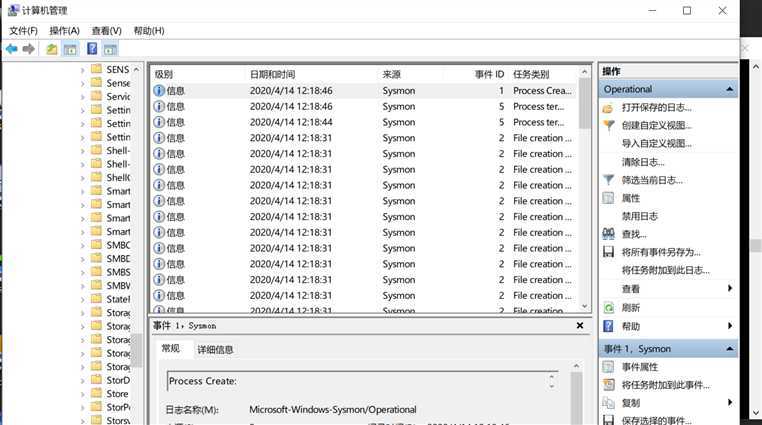Open the 文件(F) menu
The height and width of the screenshot is (425, 762).
point(23,31)
